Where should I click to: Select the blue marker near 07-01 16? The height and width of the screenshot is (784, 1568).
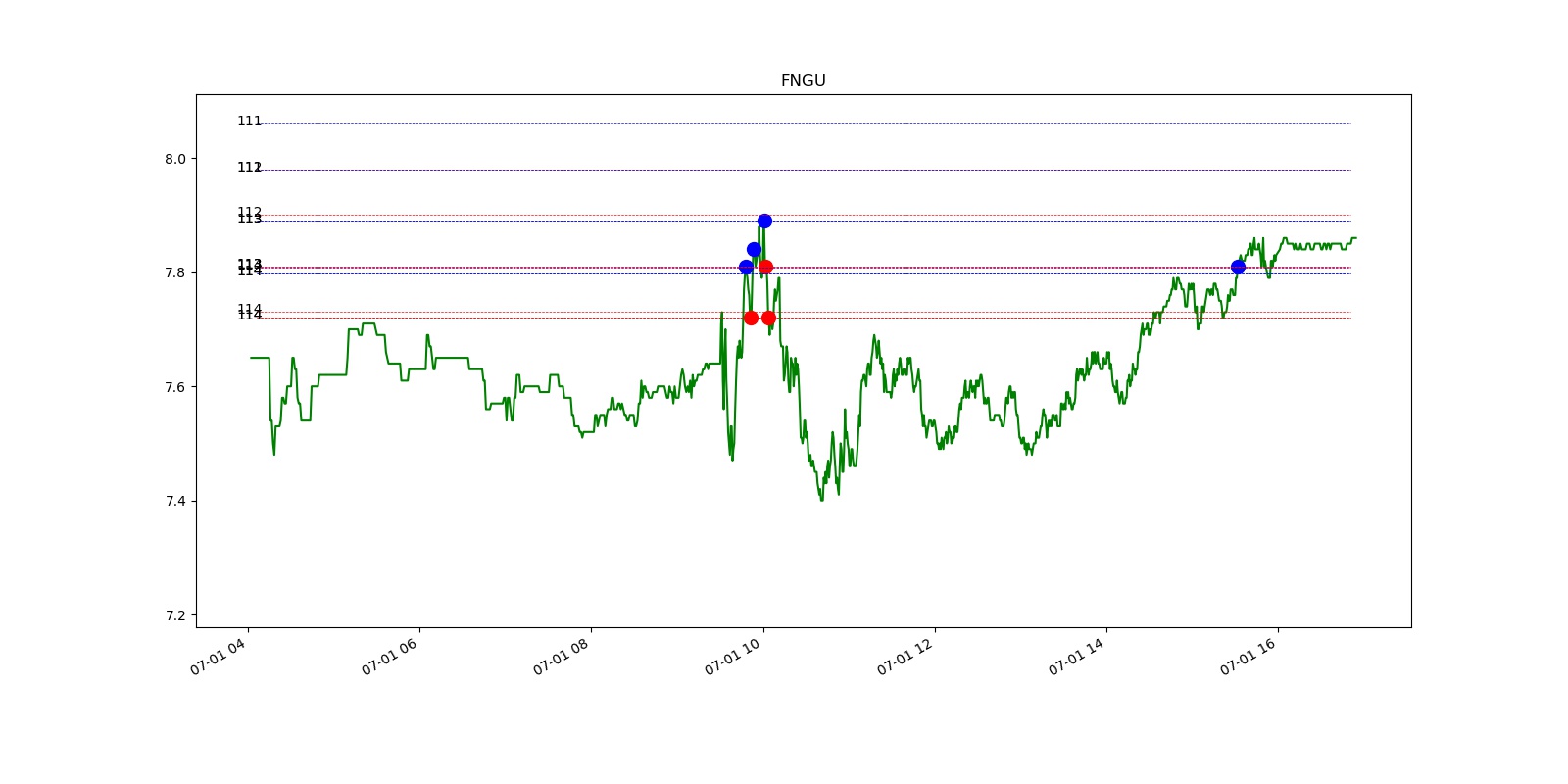click(x=1238, y=267)
